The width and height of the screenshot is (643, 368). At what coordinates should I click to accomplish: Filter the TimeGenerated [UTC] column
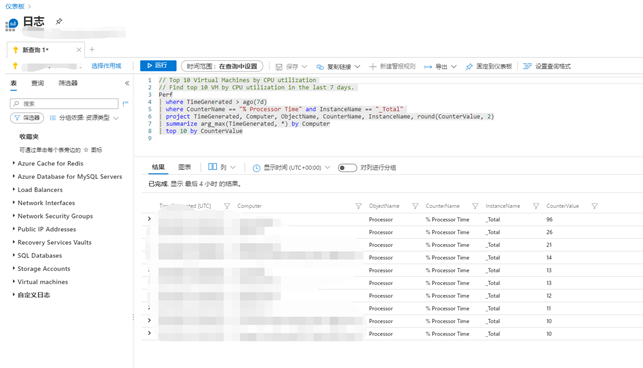pos(227,206)
